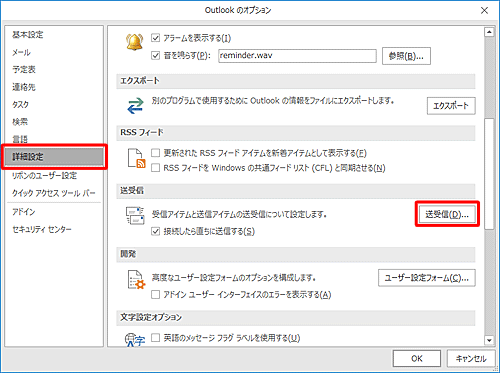500x373 pixels.
Task: Click the developer form gear icon
Action: 137,279
